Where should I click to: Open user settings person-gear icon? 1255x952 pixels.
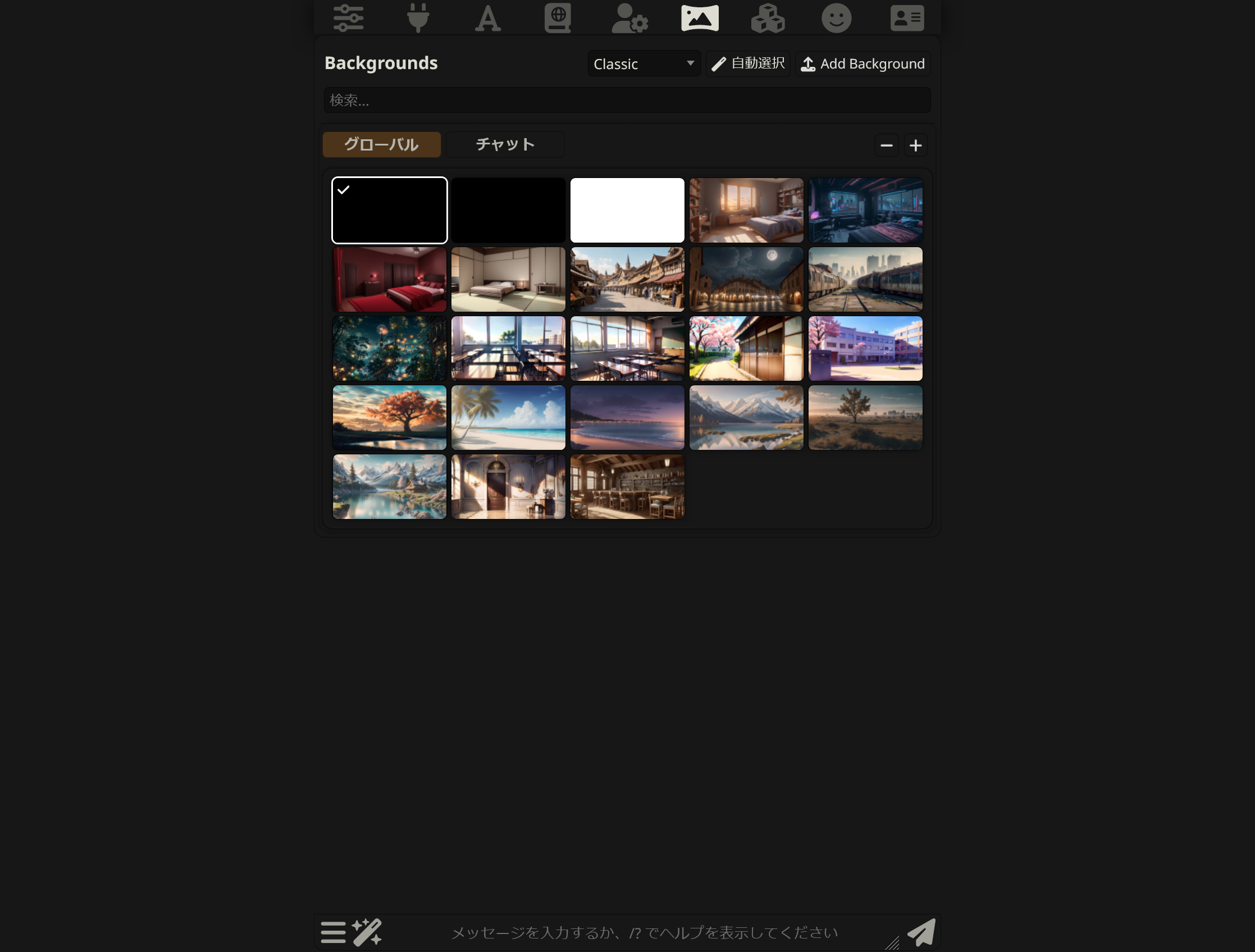[x=629, y=17]
